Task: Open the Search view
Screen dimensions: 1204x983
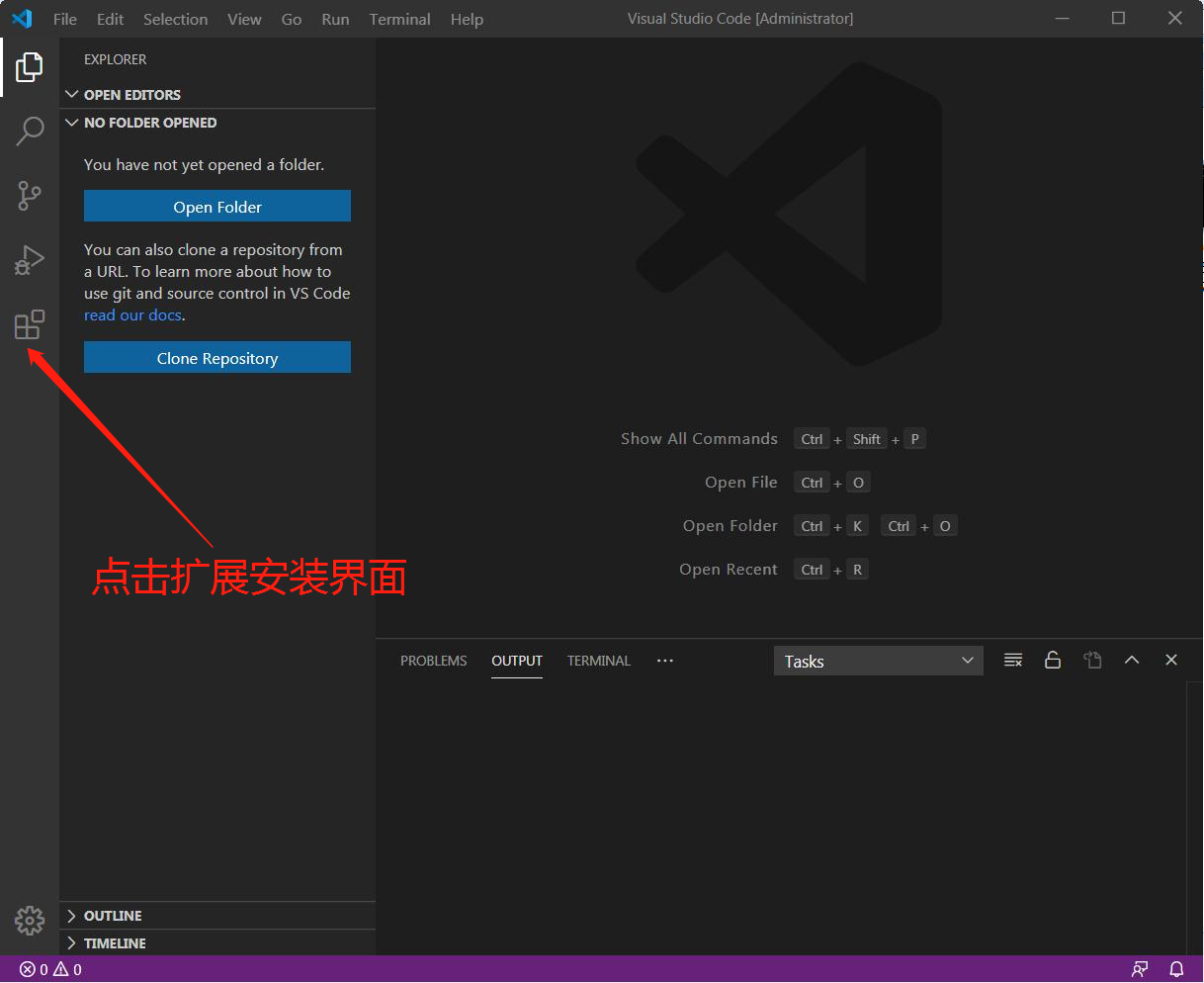Action: (x=30, y=130)
